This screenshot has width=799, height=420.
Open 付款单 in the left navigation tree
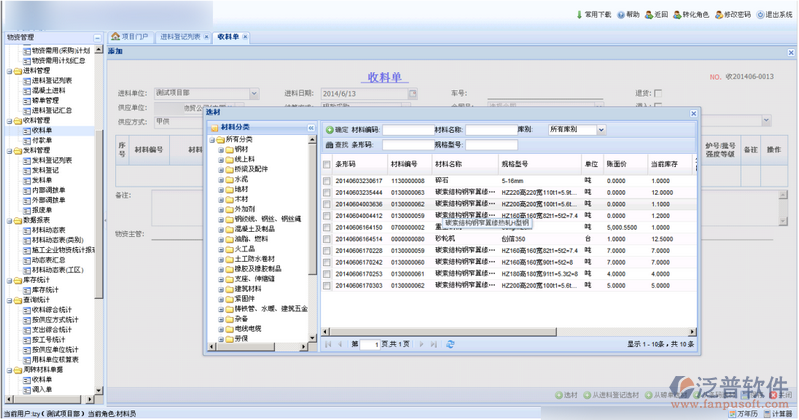point(41,141)
